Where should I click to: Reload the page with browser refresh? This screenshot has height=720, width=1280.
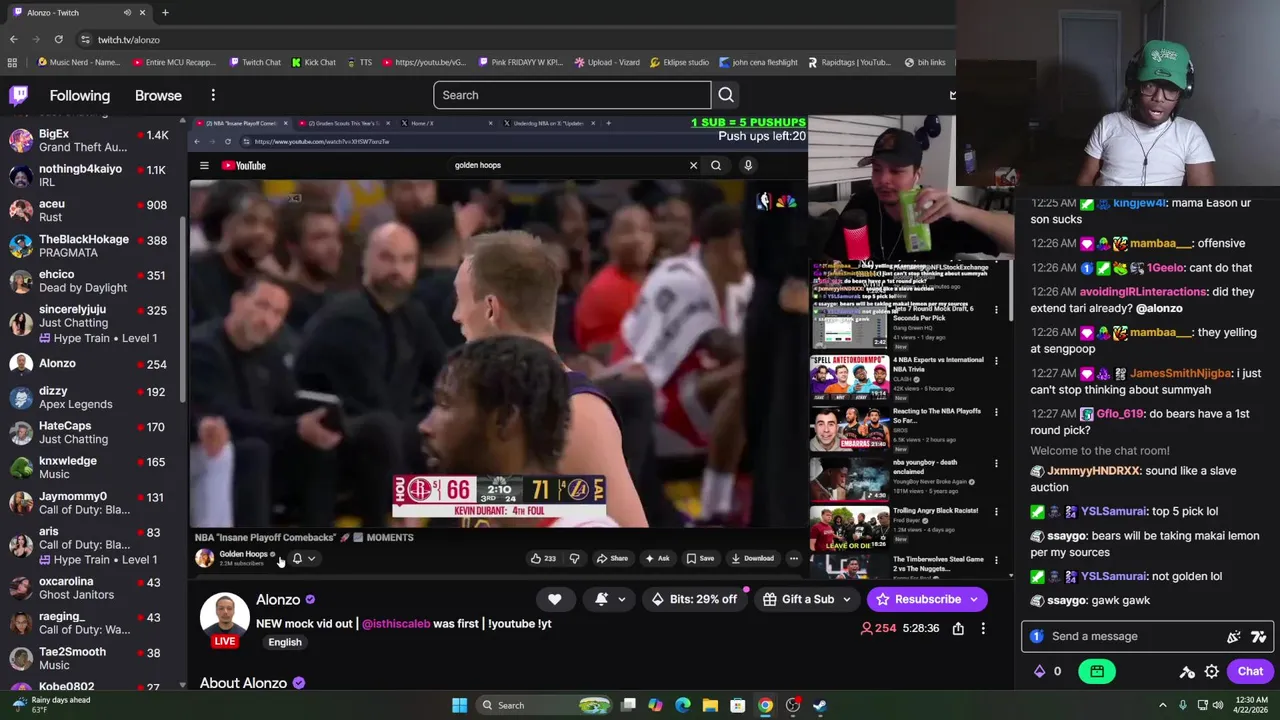click(59, 39)
